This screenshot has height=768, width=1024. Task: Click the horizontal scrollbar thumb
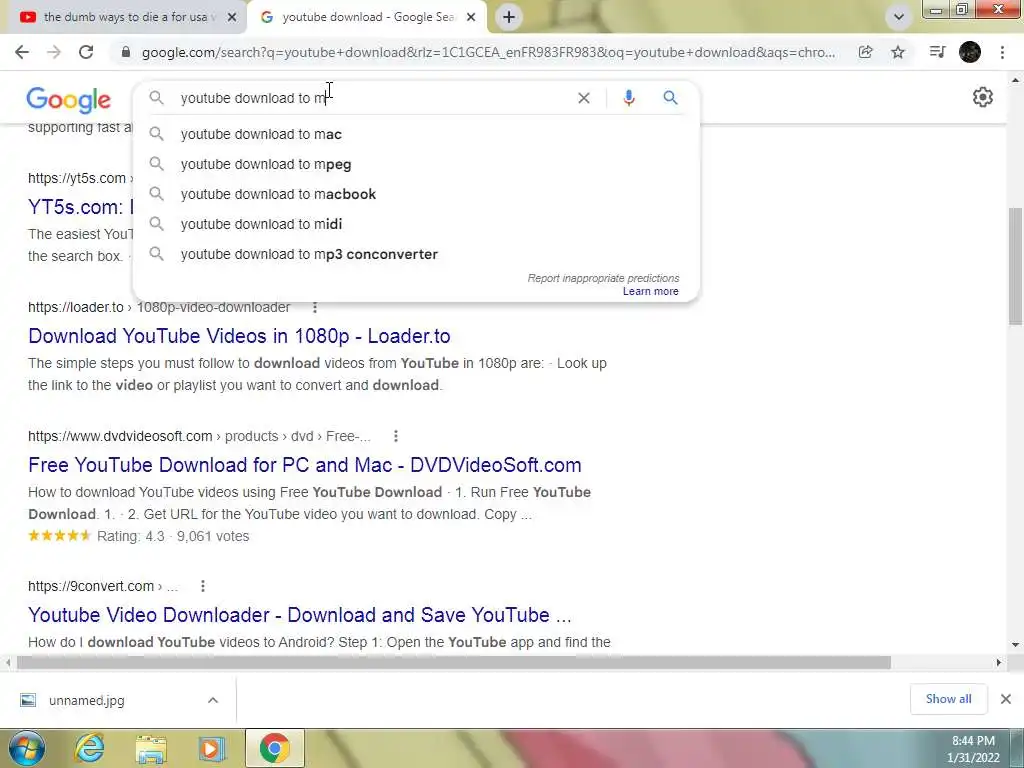click(x=454, y=663)
